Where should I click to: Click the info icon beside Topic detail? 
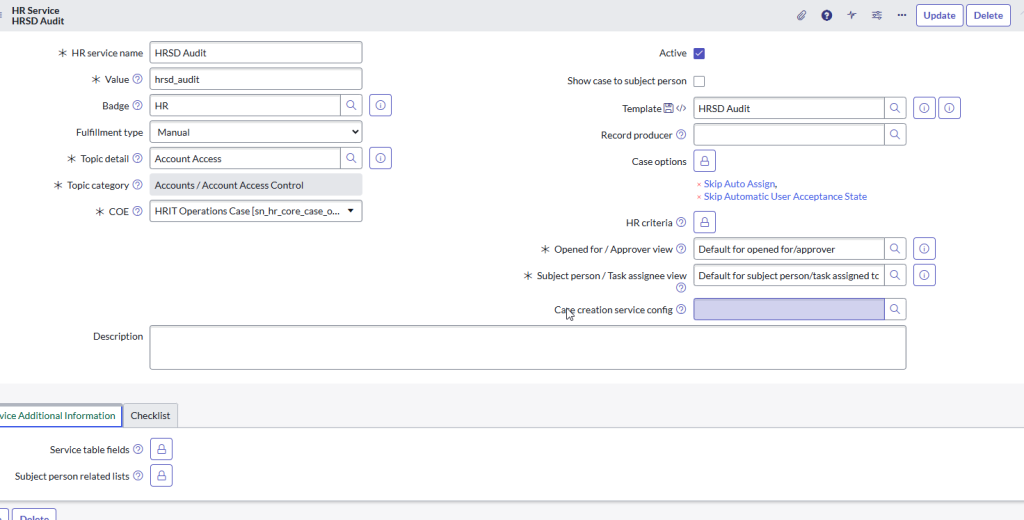tap(380, 158)
